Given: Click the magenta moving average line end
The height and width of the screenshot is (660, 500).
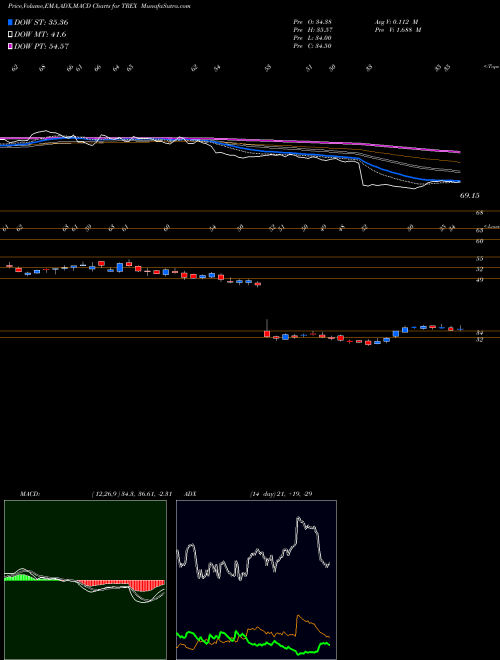Looking at the screenshot, I should click(x=459, y=152).
